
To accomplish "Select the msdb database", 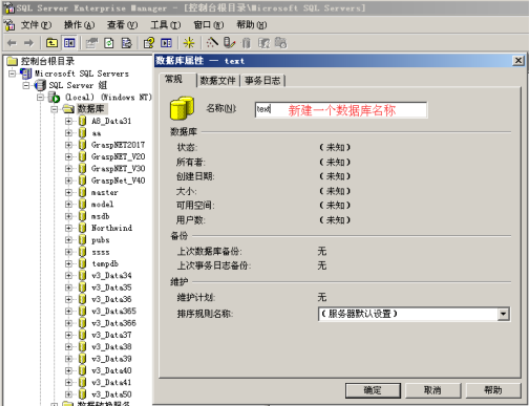I will tap(101, 216).
